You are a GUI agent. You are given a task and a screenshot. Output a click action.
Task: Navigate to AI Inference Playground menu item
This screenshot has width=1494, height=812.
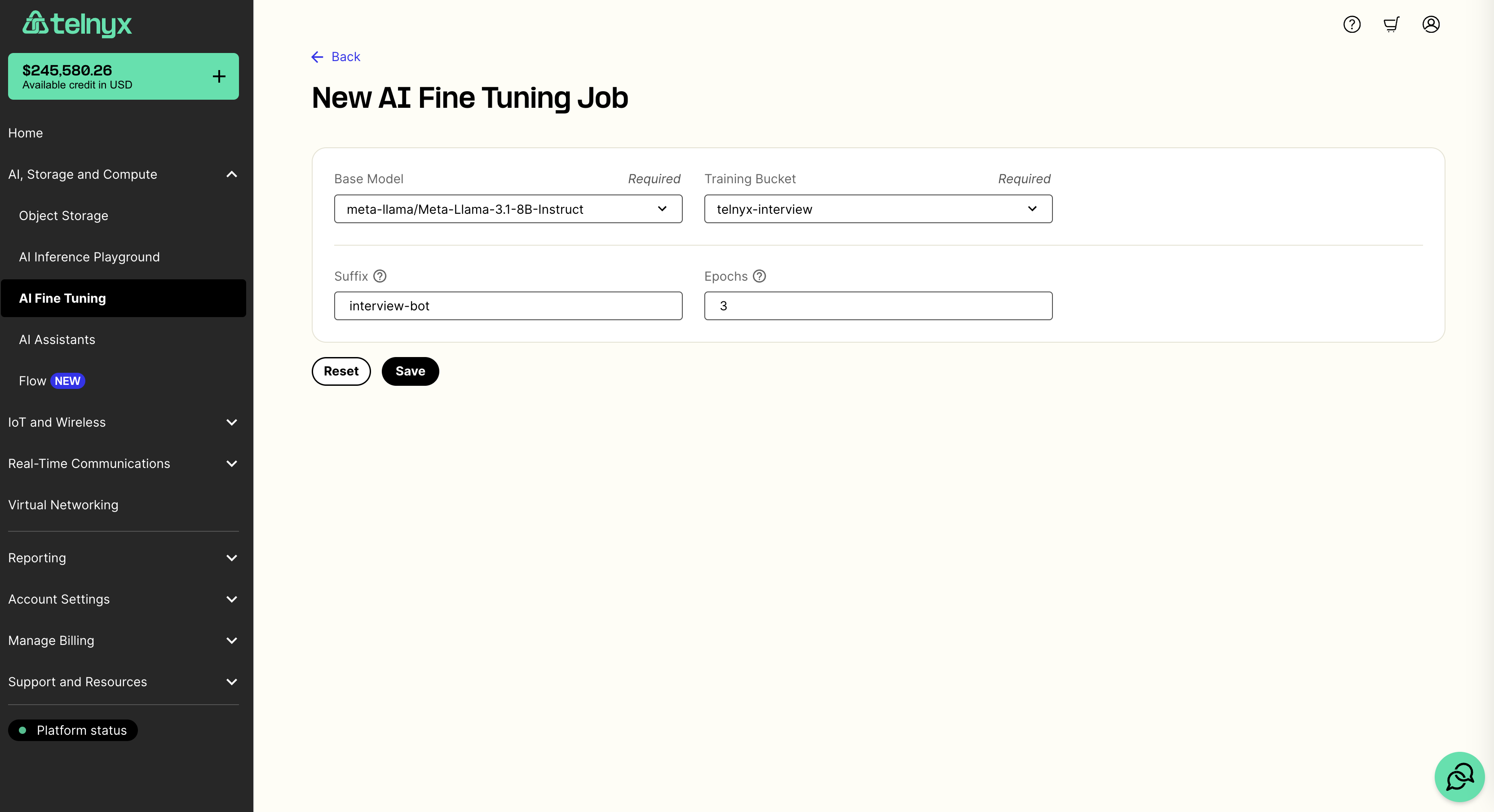point(89,256)
